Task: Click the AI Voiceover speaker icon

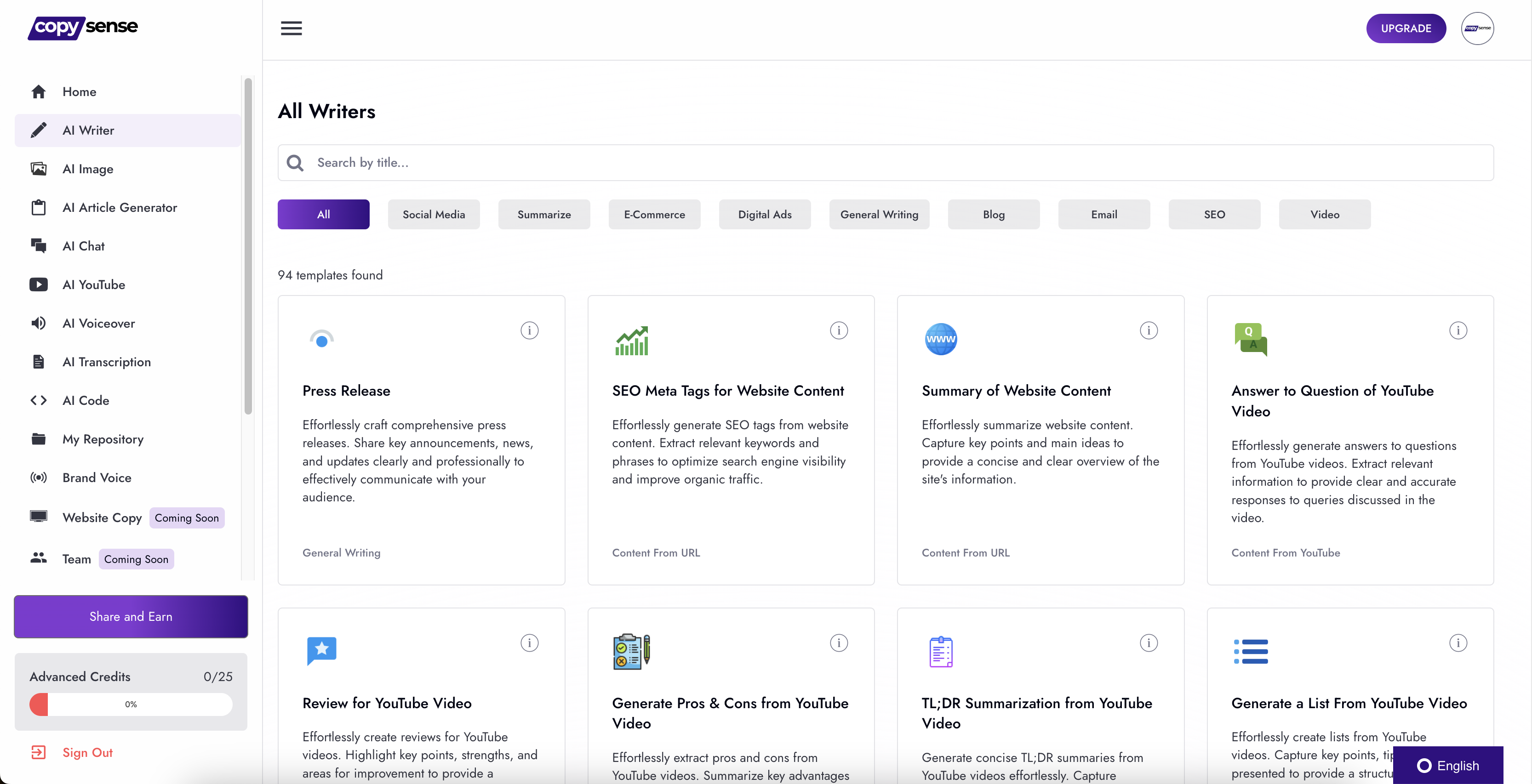Action: 39,324
